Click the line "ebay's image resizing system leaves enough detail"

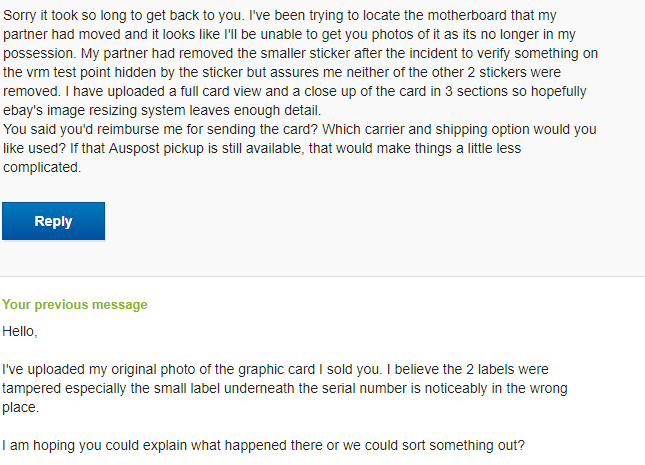(x=162, y=110)
